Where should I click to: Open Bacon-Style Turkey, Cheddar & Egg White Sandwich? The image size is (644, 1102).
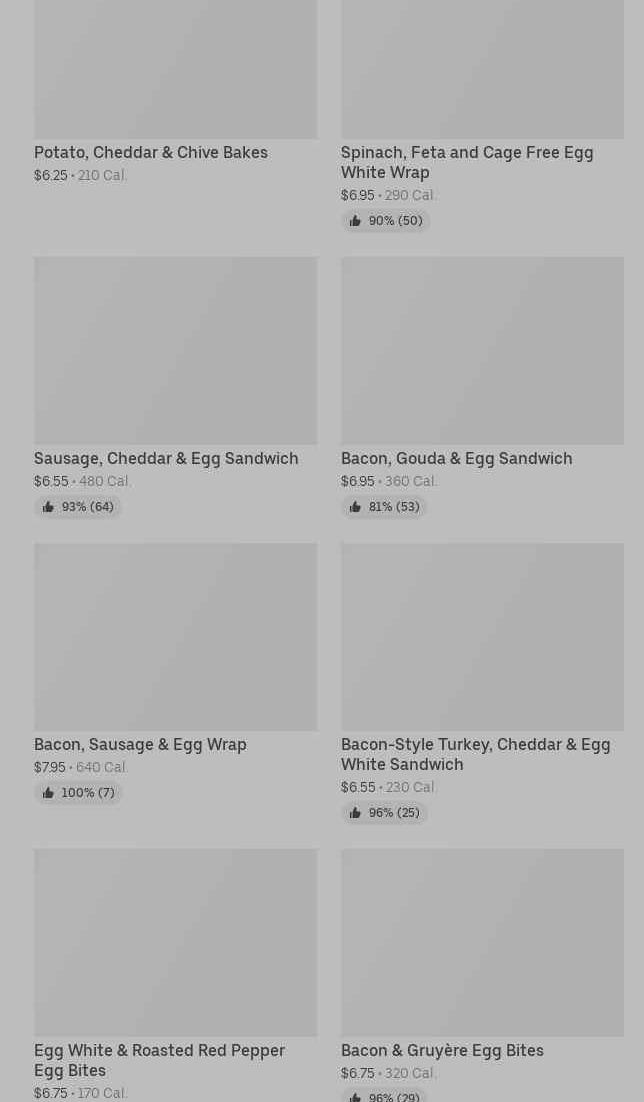click(475, 754)
